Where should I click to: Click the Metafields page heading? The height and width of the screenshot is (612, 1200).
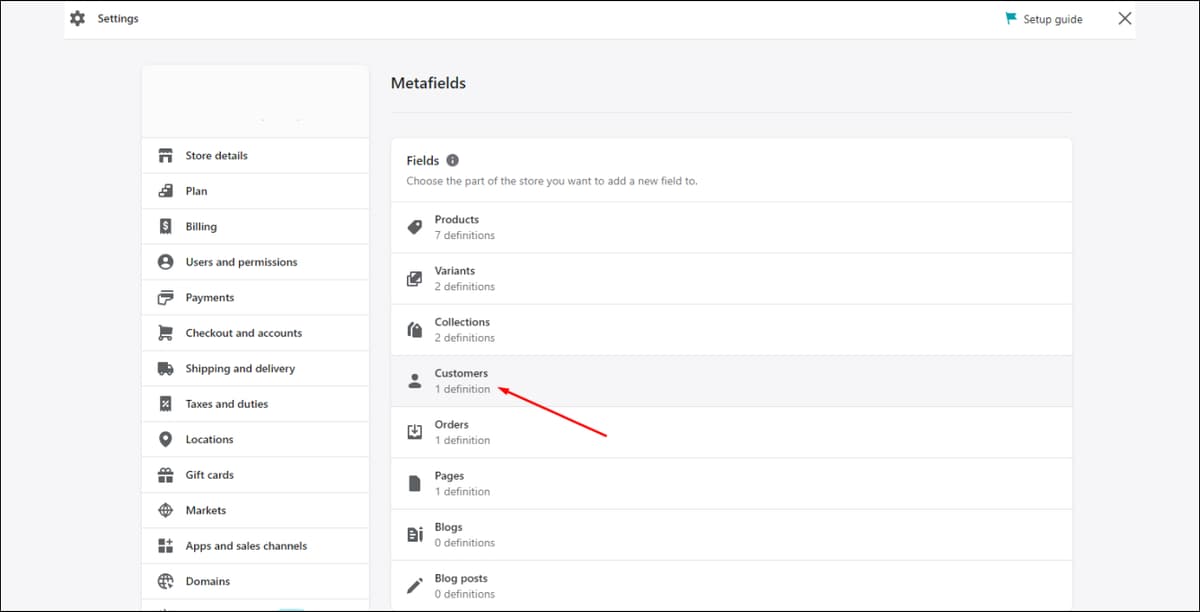(x=428, y=83)
